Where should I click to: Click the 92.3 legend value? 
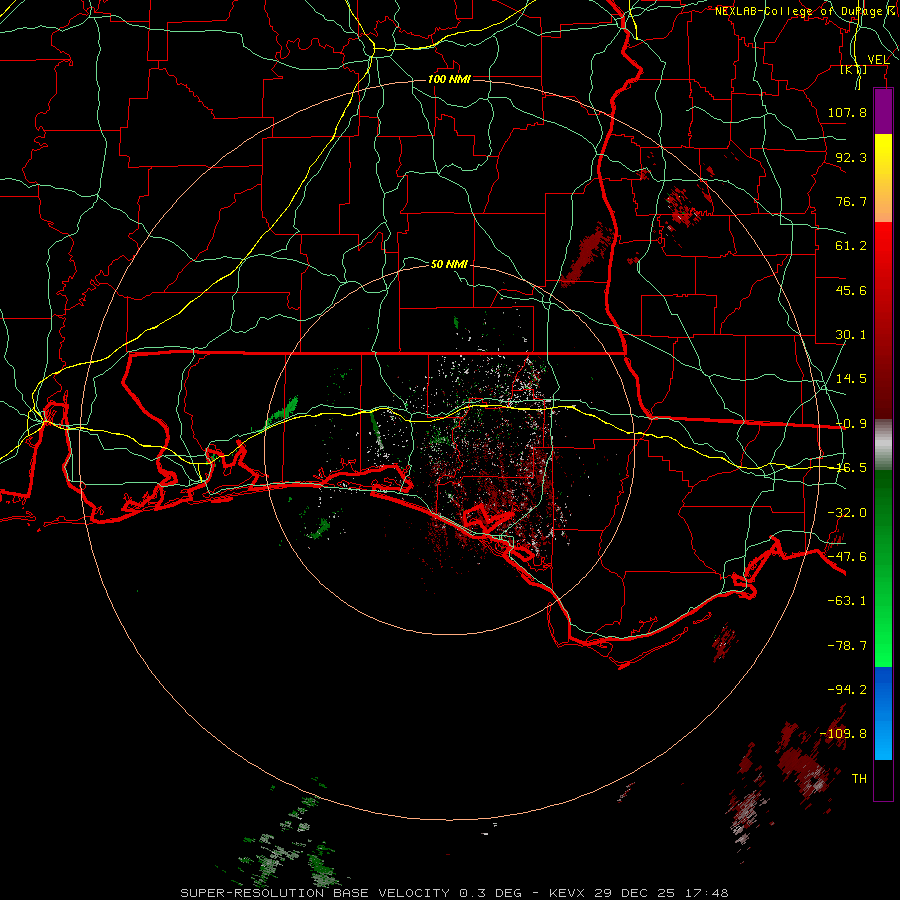pos(851,157)
